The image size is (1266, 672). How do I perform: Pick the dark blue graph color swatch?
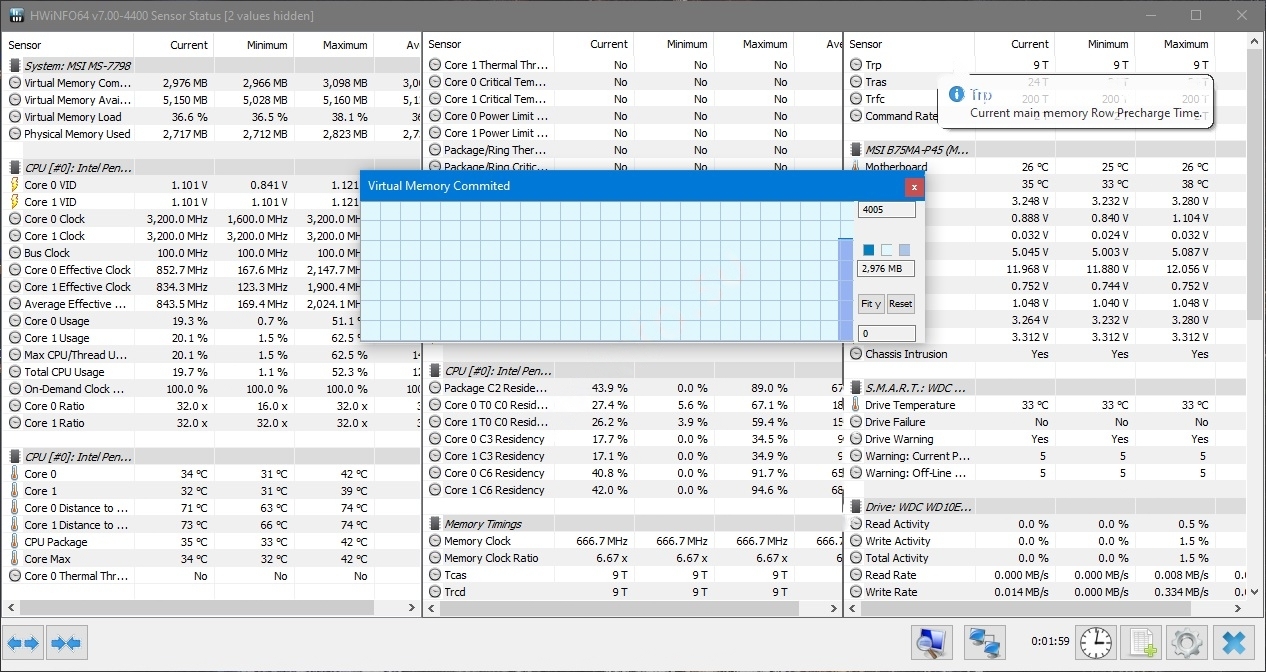pos(869,250)
